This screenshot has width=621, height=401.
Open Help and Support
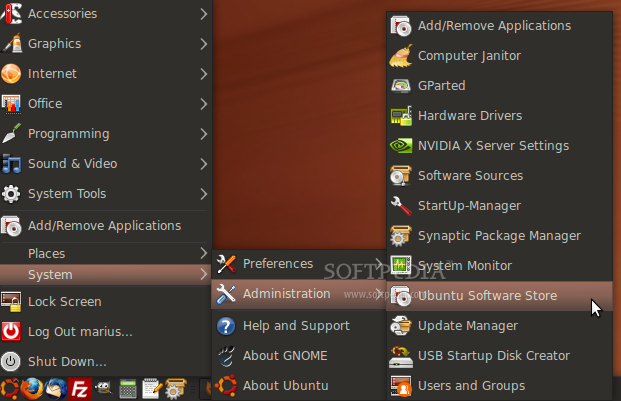(299, 326)
